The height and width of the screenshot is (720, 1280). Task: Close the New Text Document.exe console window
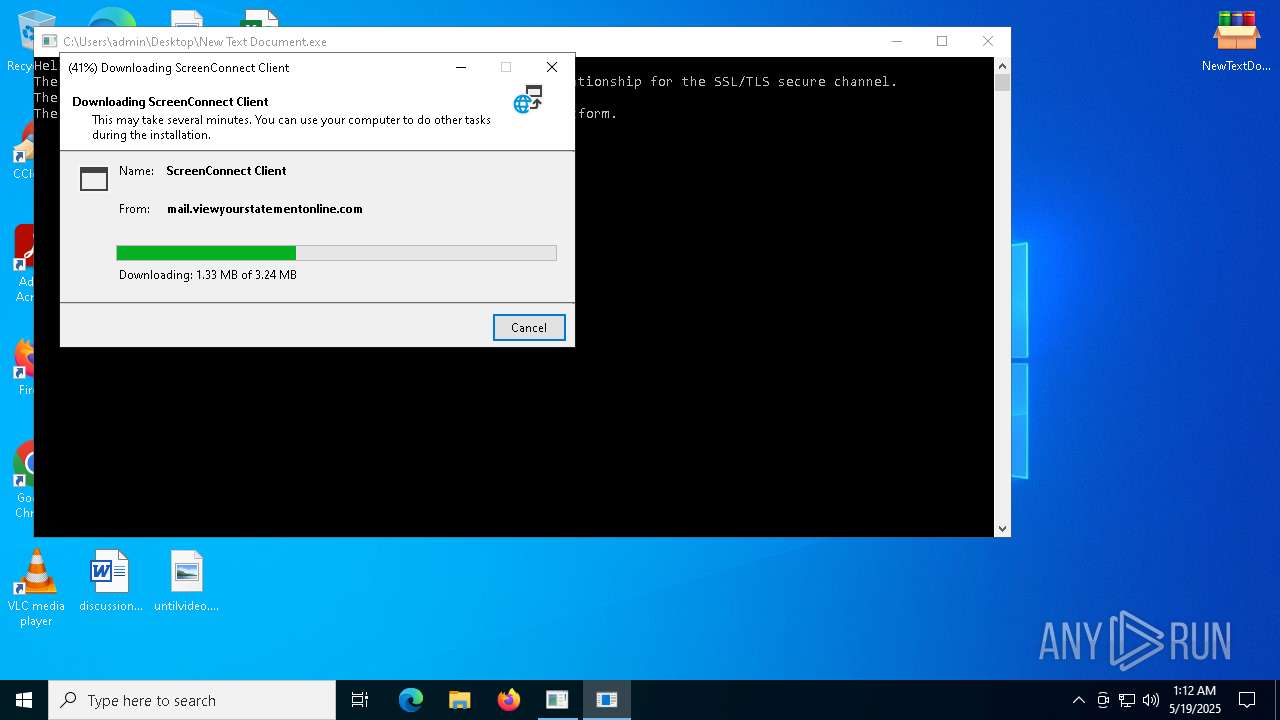click(988, 41)
